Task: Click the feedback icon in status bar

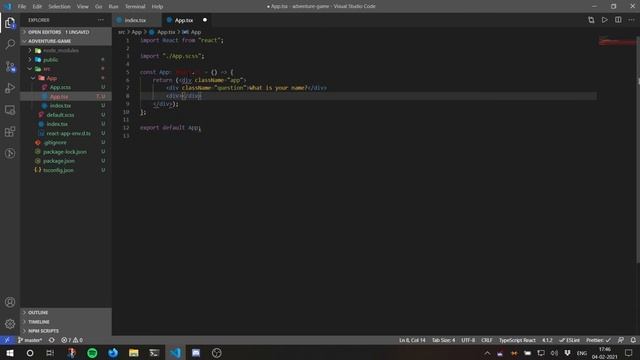Action: pos(620,340)
